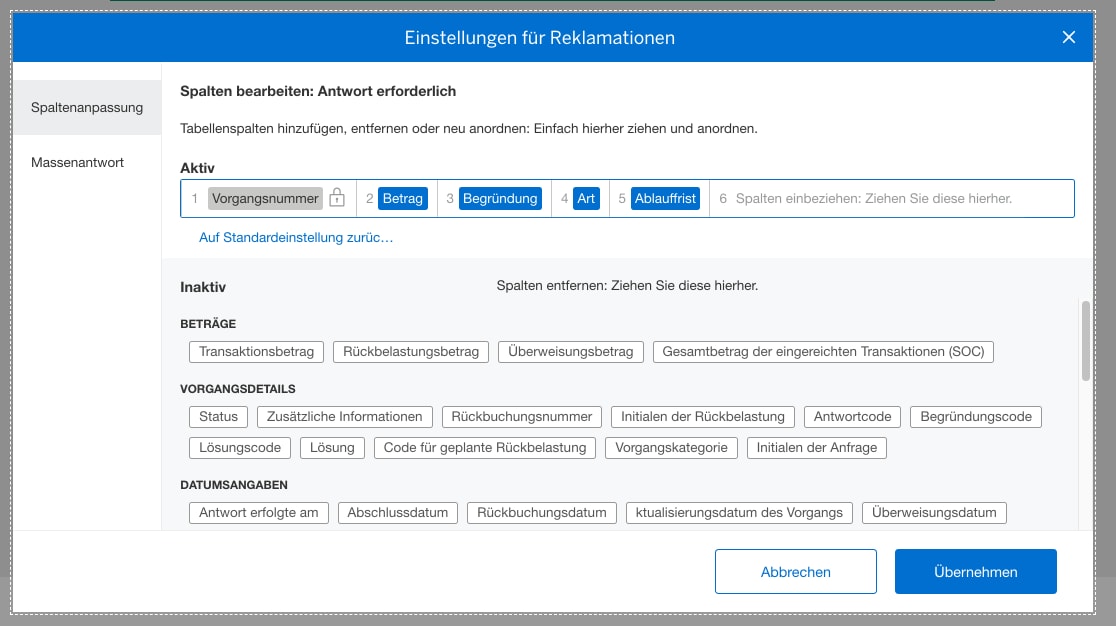The width and height of the screenshot is (1116, 626).
Task: Select the active Begründung column chip
Action: pyautogui.click(x=499, y=198)
